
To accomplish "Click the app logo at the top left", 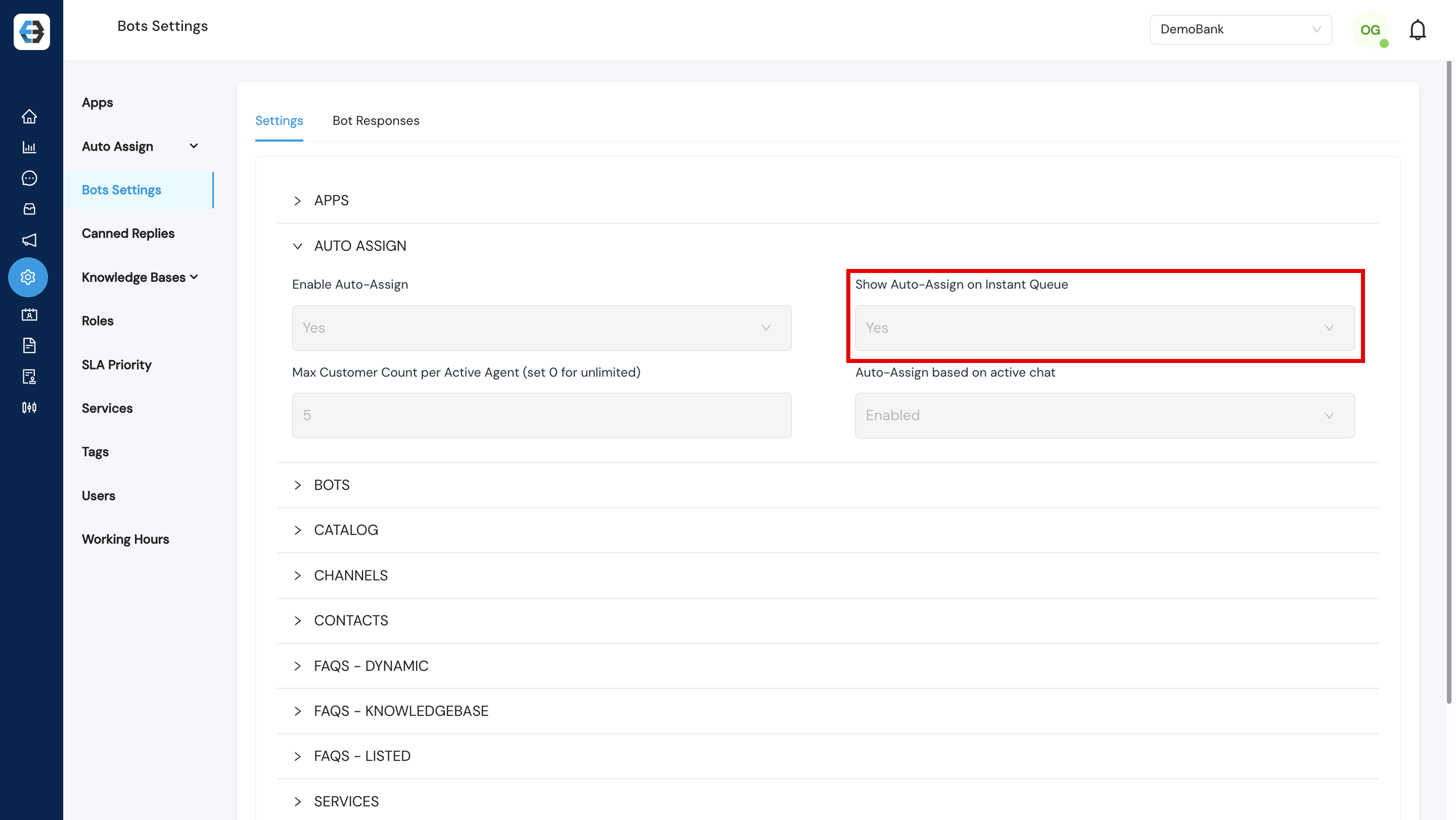I will 32,32.
